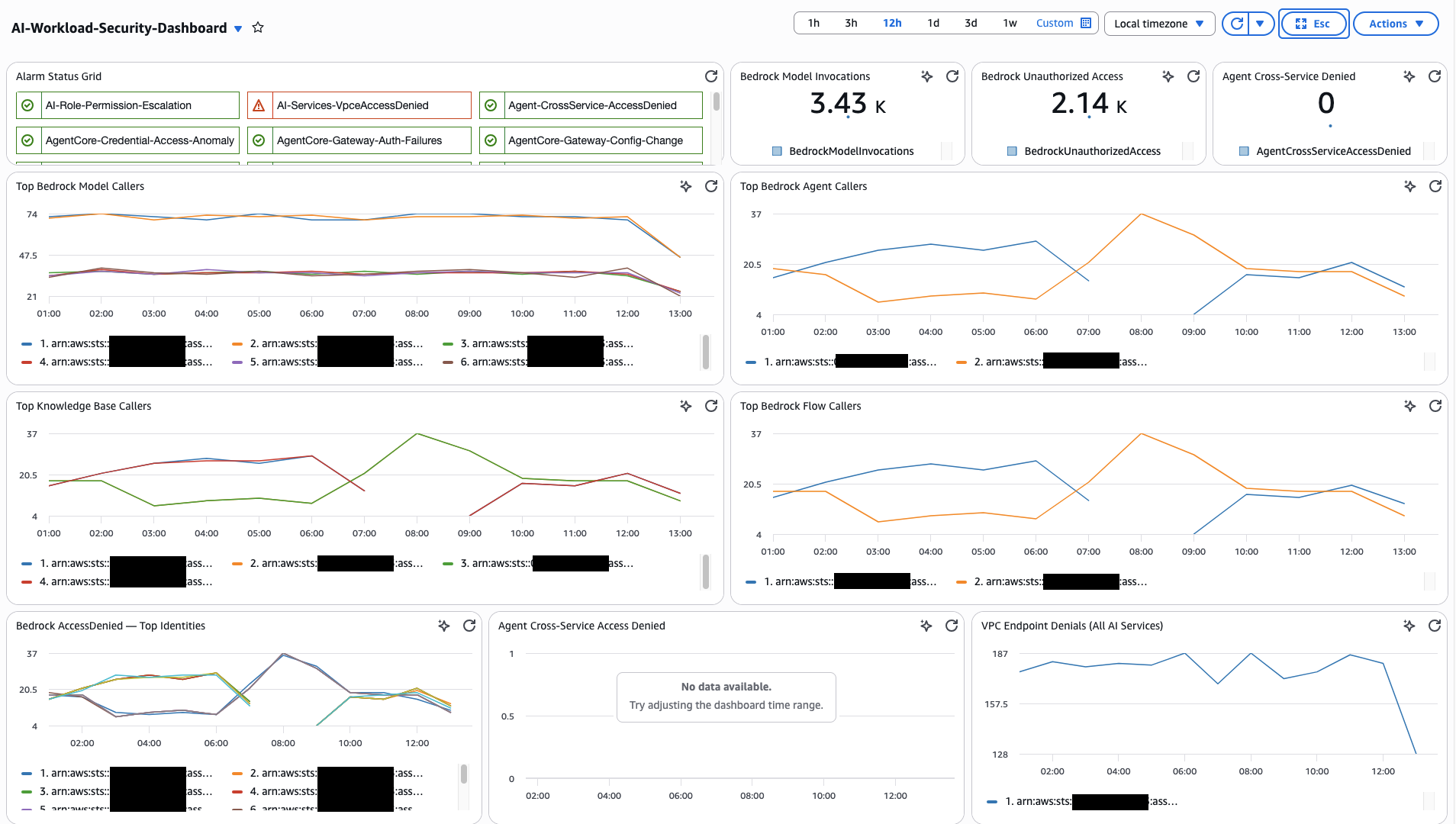The height and width of the screenshot is (824, 1456).
Task: Click AI sparkle icon on Top Knowledge Base Callers
Action: 686,406
